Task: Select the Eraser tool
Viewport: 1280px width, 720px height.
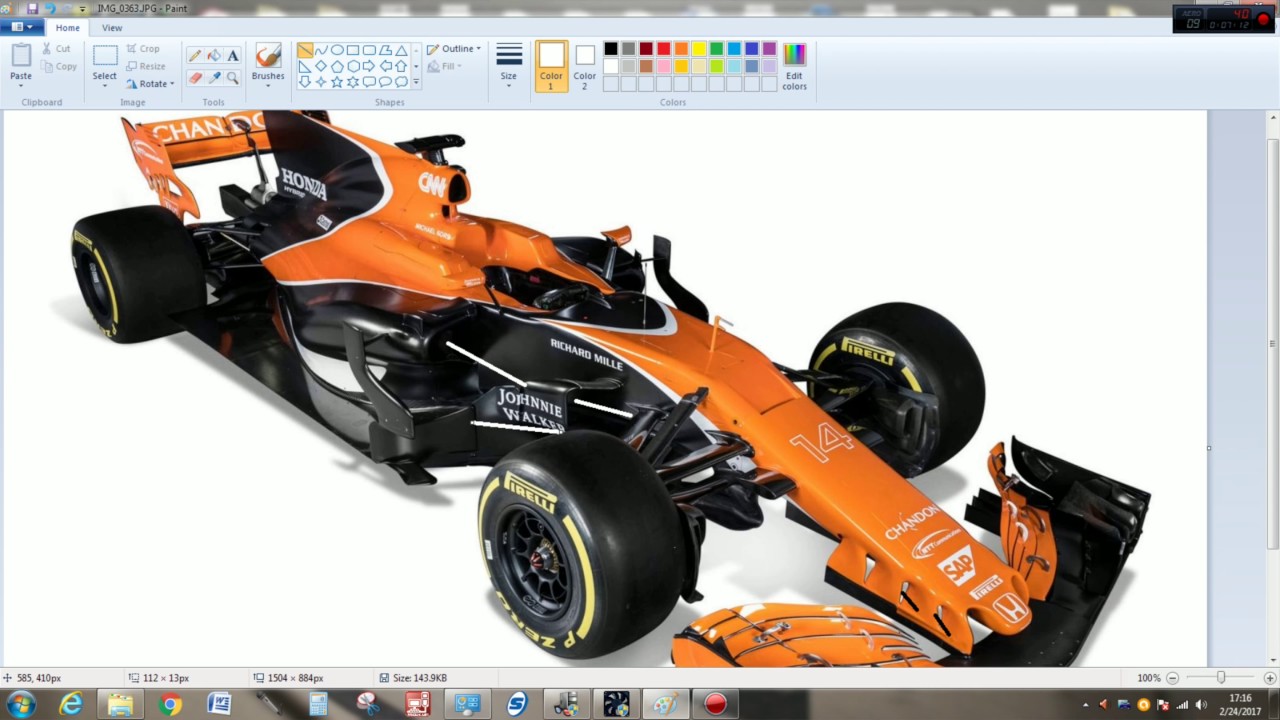Action: click(195, 77)
